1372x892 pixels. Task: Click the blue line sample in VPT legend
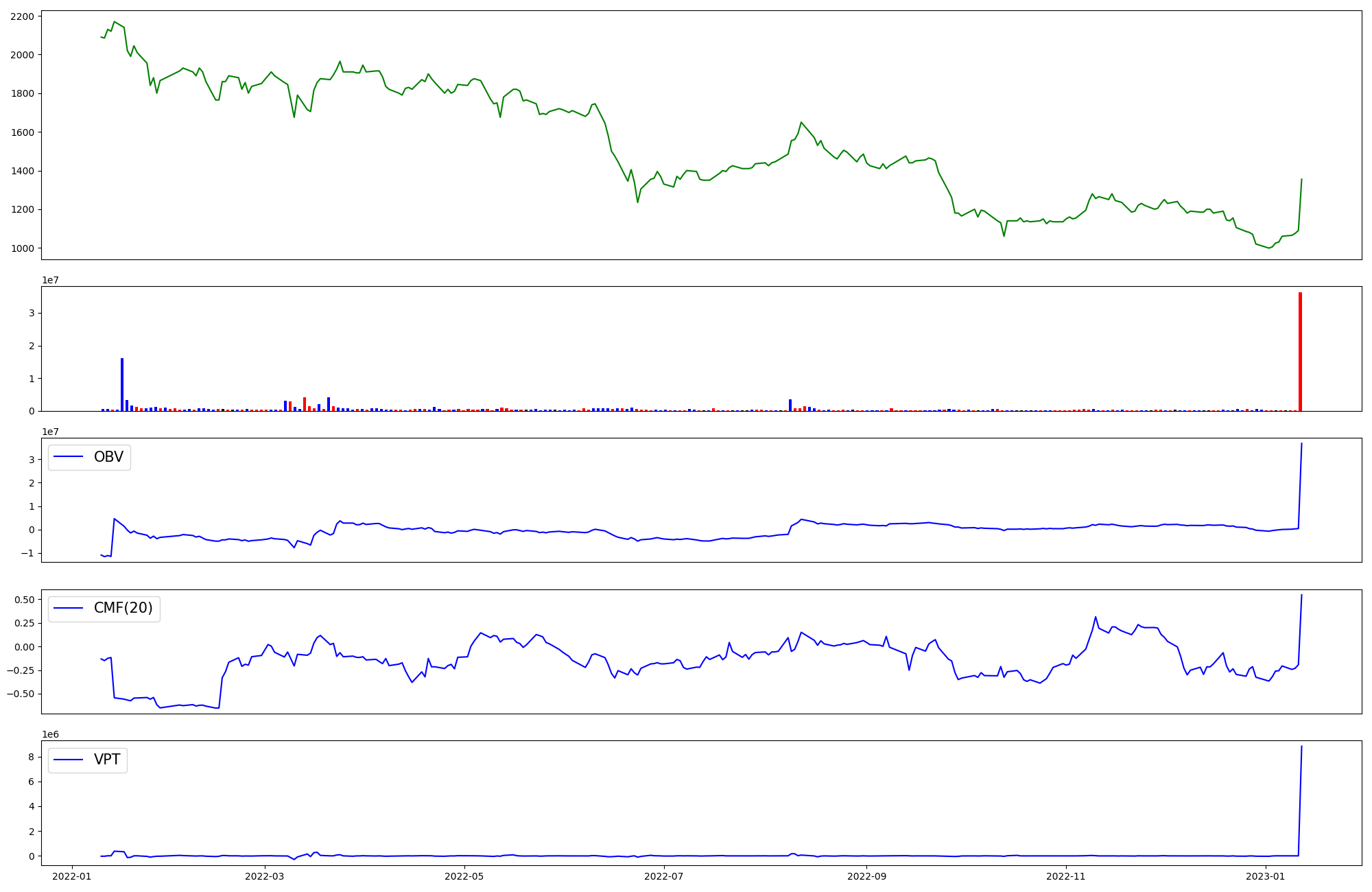(x=69, y=760)
